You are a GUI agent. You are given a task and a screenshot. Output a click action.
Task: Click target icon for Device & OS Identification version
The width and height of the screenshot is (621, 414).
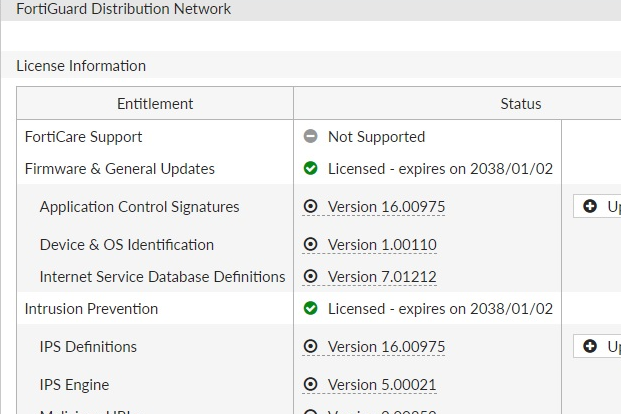pos(310,244)
